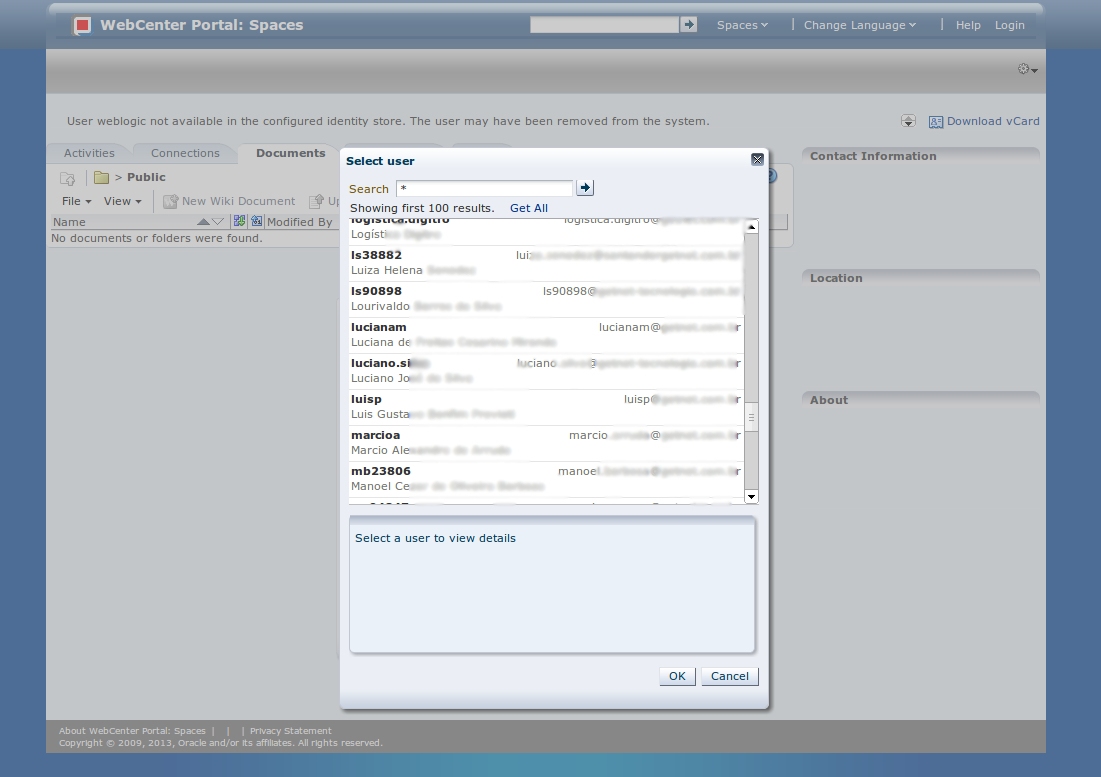Click the New Wiki Document icon
This screenshot has height=777, width=1101.
point(170,201)
